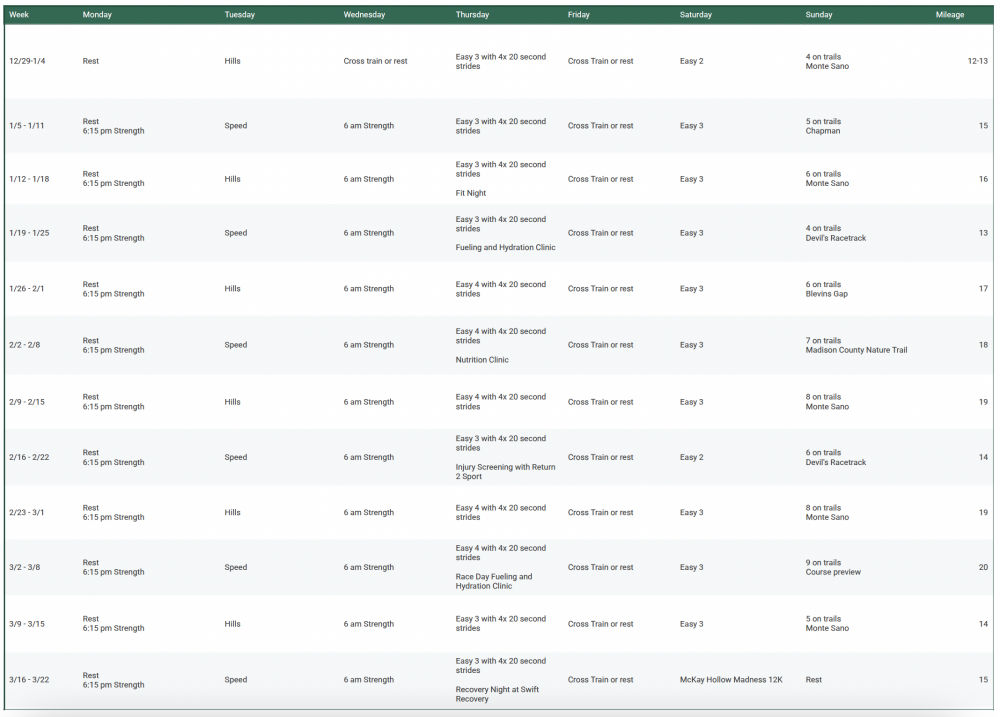
Task: Select the McKay Hollow Madness 12K cell
Action: point(730,680)
